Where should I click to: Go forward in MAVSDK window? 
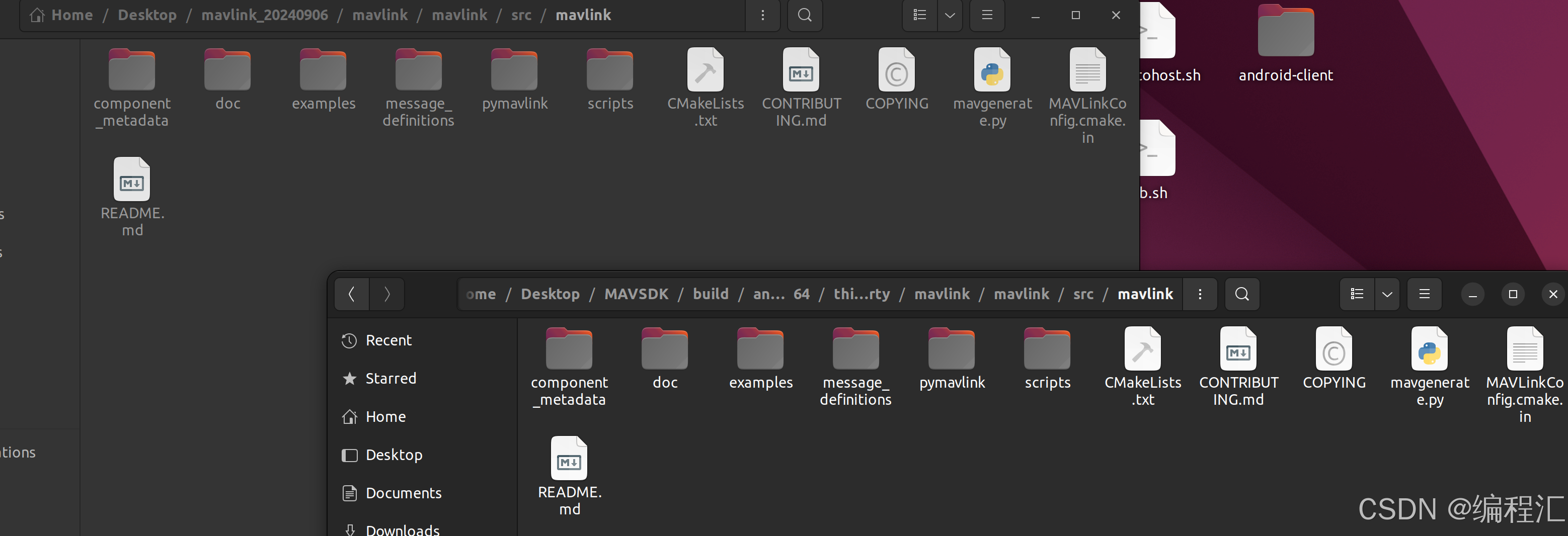coord(387,294)
